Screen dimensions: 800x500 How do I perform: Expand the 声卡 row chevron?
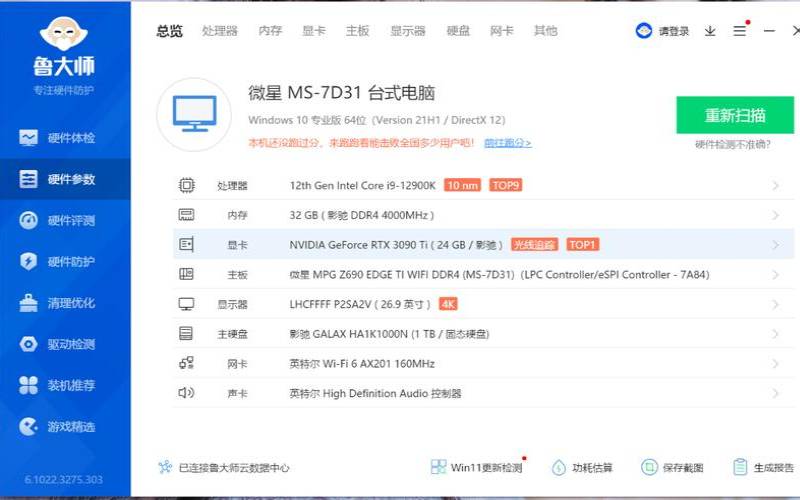[x=776, y=393]
